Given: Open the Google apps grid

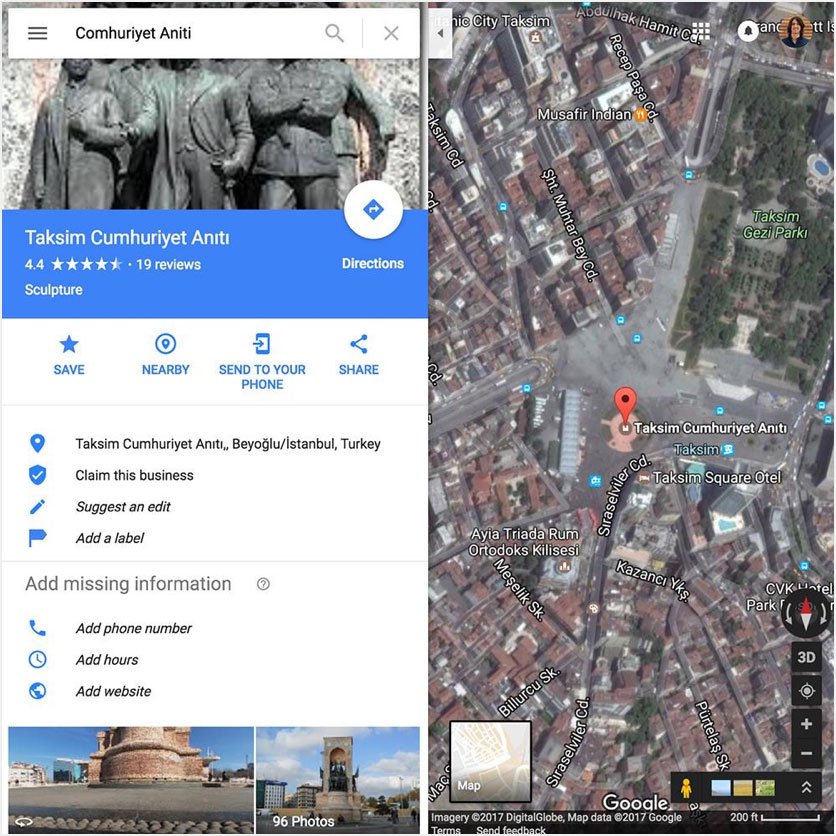Looking at the screenshot, I should (x=701, y=31).
